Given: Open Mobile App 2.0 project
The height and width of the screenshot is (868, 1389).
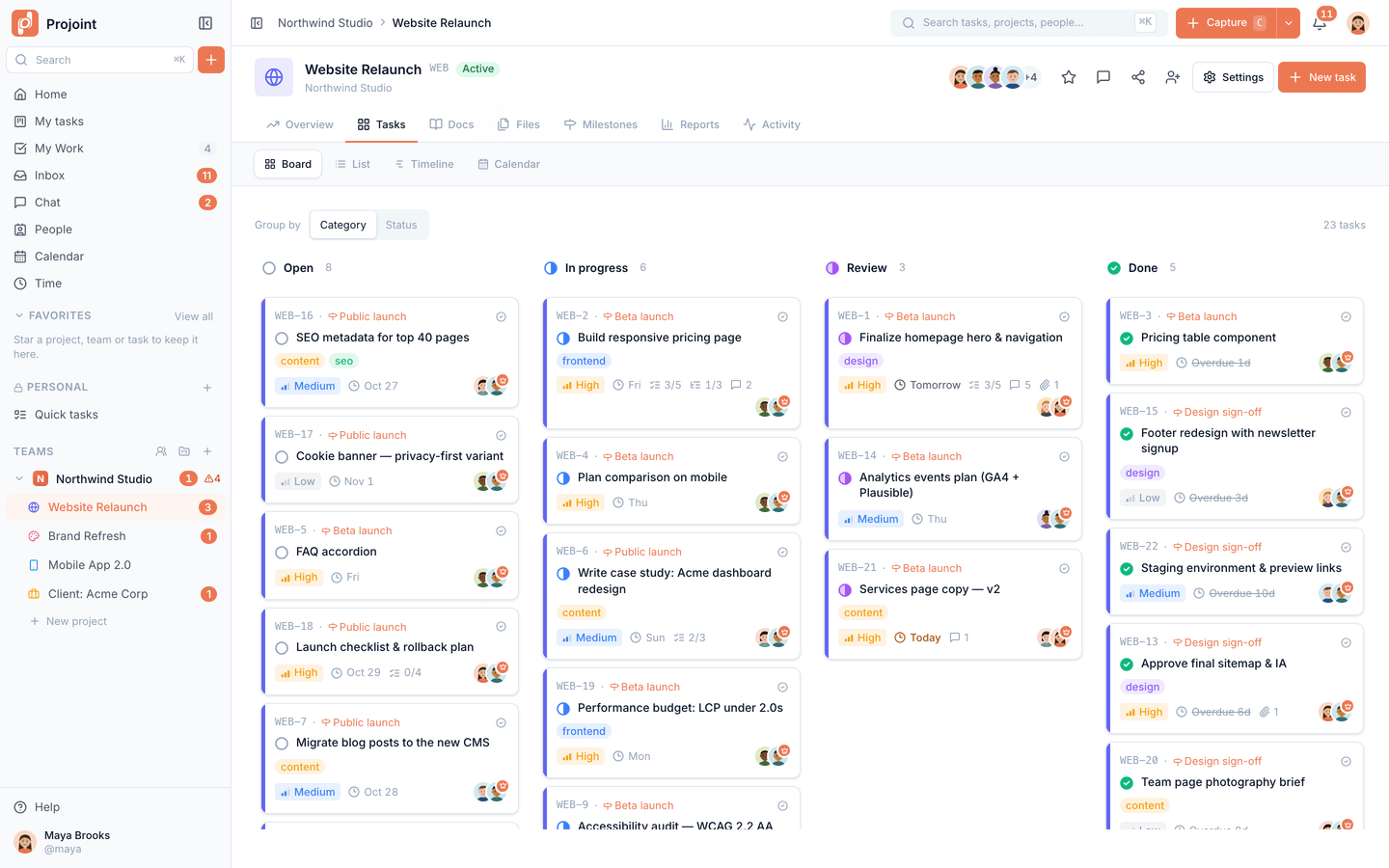Looking at the screenshot, I should tap(116, 565).
